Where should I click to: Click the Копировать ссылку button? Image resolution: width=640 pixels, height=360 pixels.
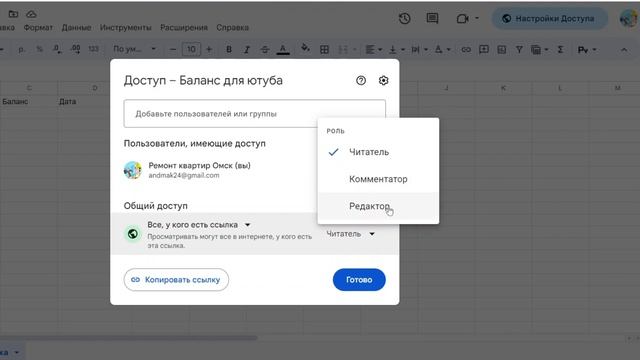tap(176, 280)
